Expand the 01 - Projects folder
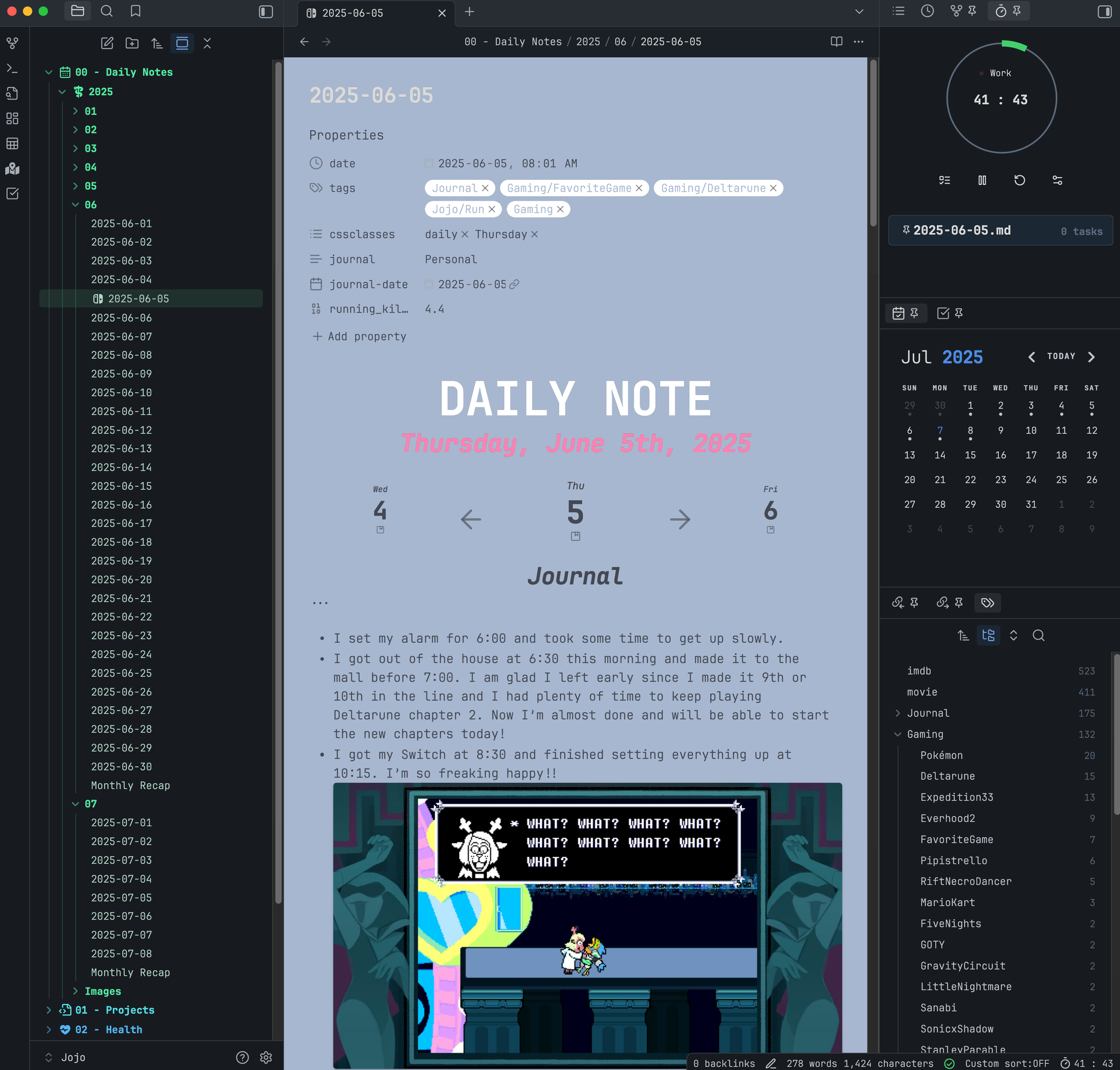This screenshot has width=1120, height=1070. pyautogui.click(x=49, y=1010)
